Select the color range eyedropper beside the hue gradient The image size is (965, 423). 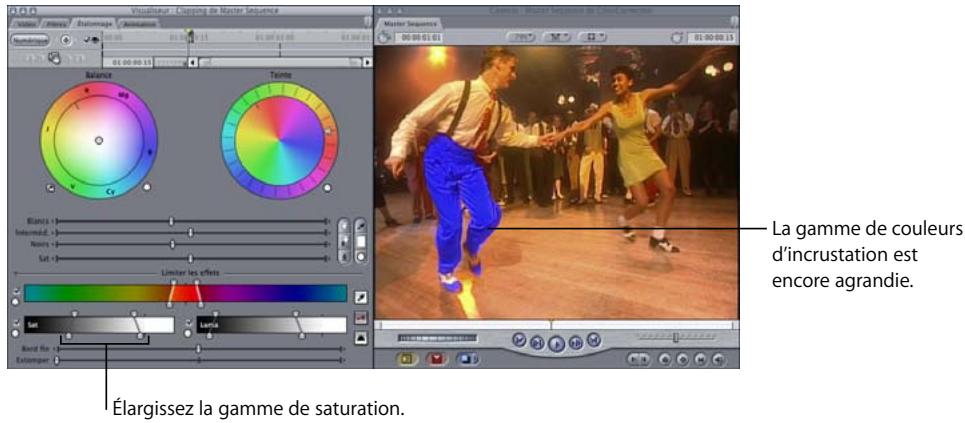[x=361, y=297]
